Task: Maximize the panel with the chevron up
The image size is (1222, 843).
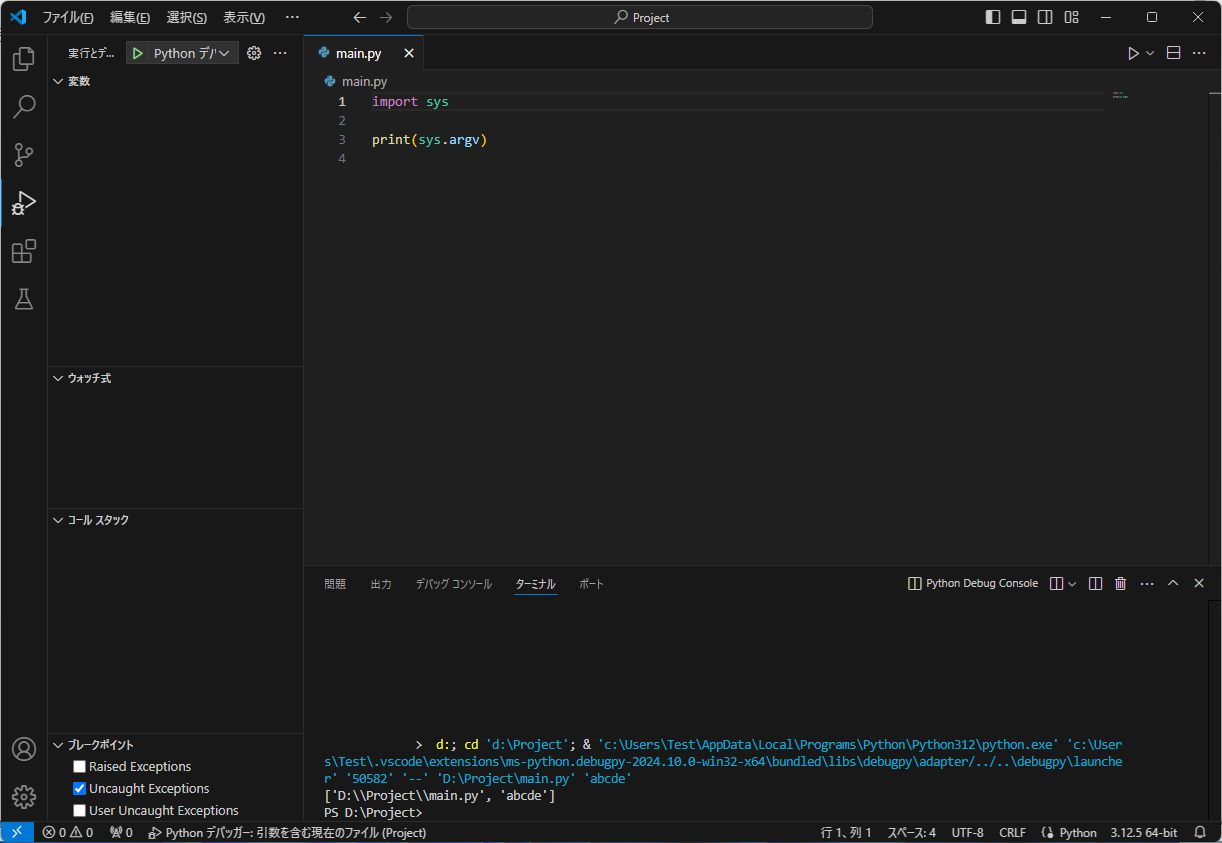Action: point(1173,583)
